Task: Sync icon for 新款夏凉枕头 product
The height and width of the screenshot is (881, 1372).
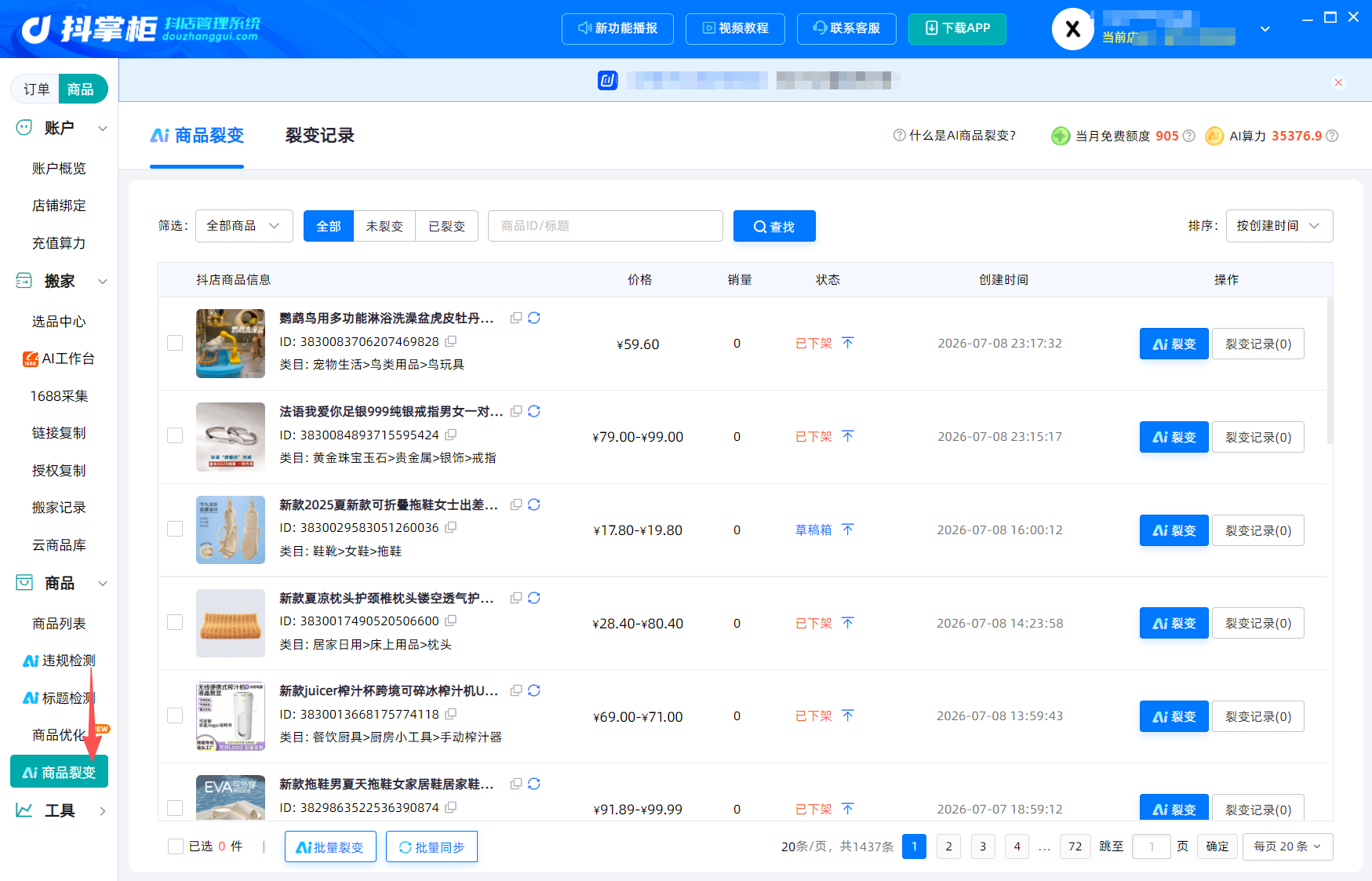Action: click(x=534, y=598)
